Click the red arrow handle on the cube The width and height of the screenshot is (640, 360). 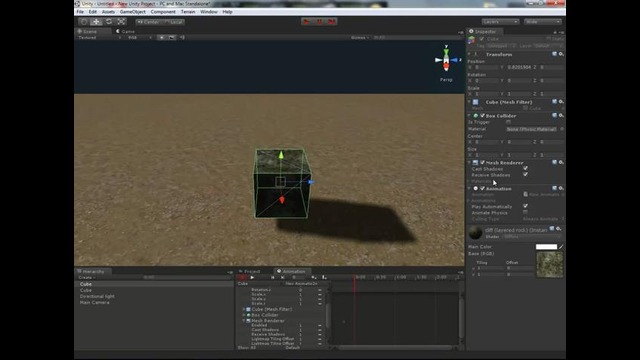(x=282, y=200)
